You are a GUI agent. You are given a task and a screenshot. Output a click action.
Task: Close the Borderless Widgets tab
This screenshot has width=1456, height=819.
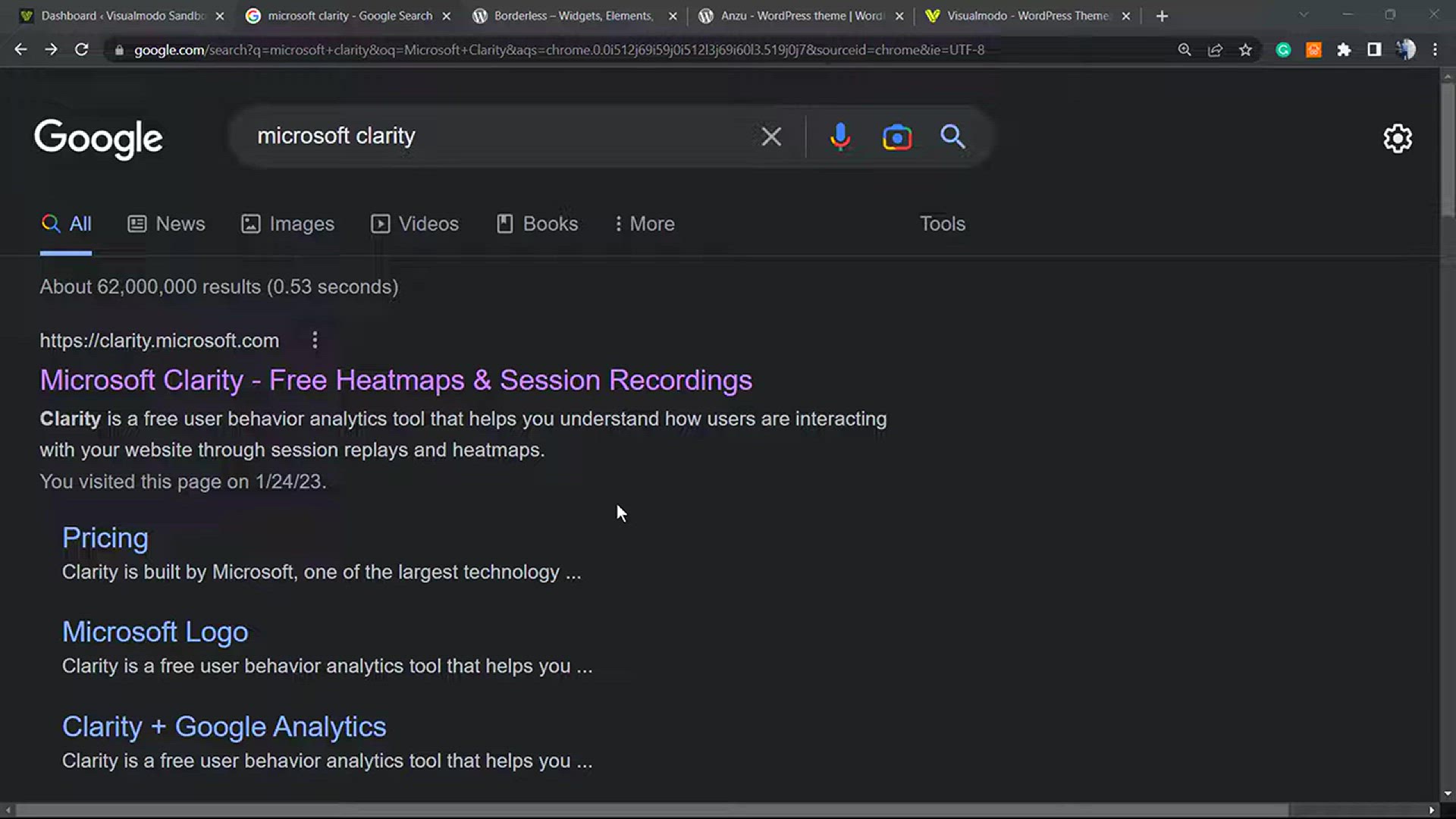673,16
